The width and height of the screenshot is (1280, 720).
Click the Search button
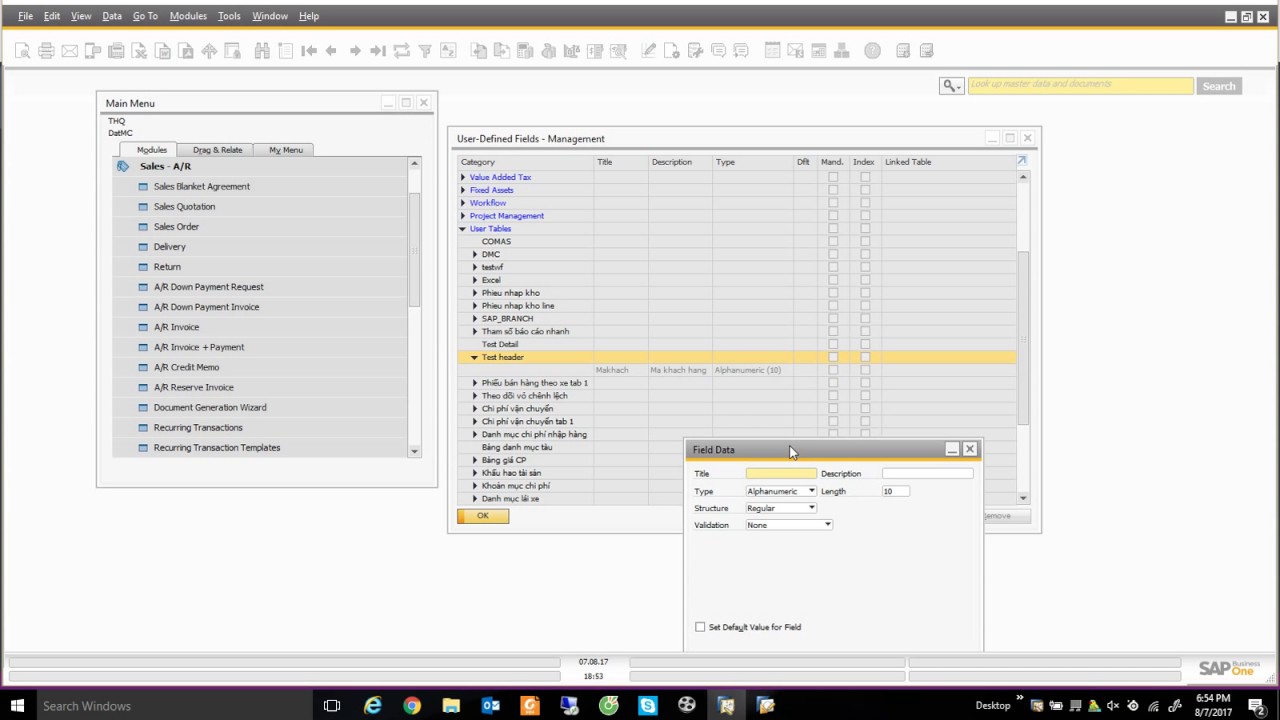click(x=1219, y=86)
